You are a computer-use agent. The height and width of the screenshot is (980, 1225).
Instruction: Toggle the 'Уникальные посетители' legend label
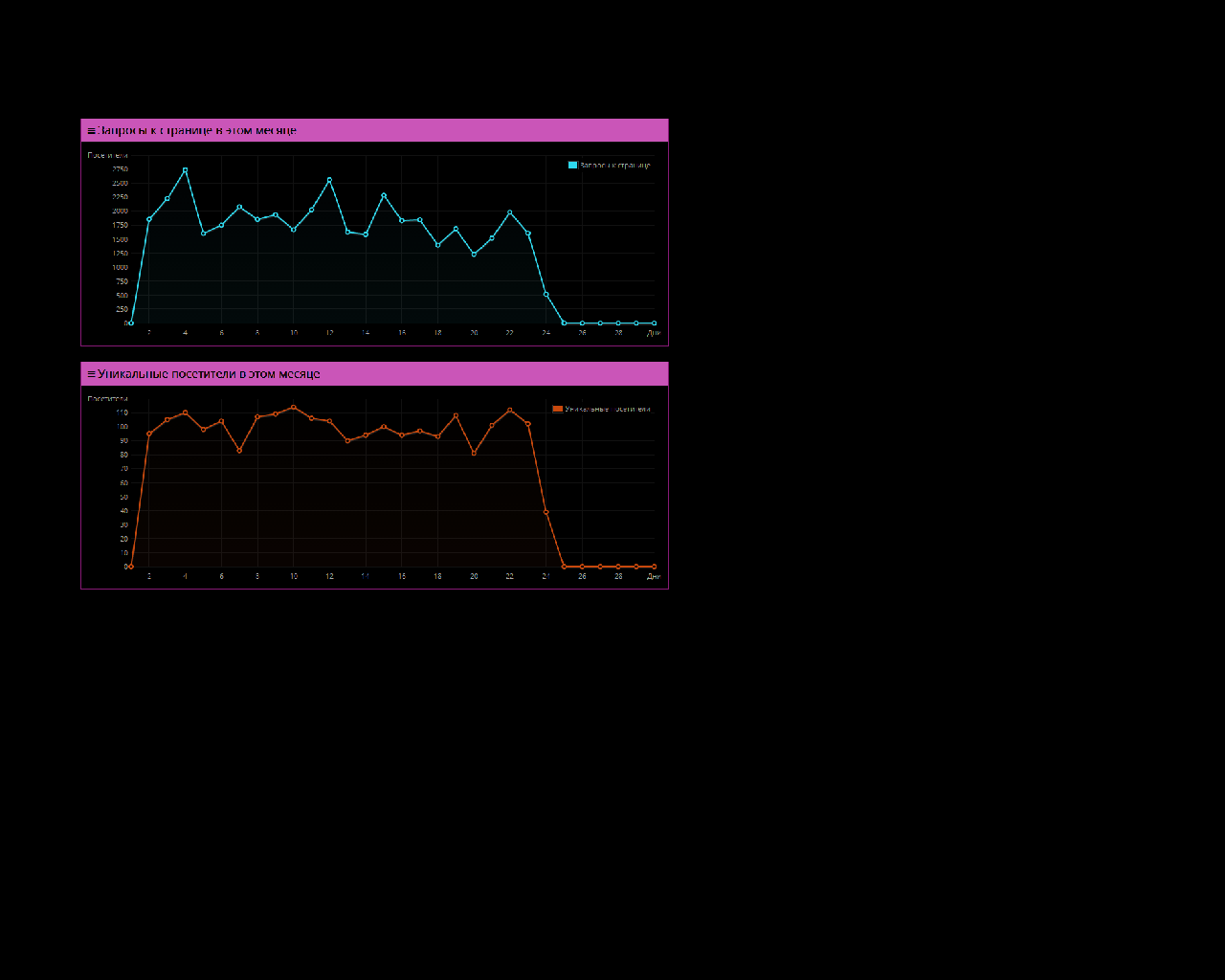tap(607, 410)
